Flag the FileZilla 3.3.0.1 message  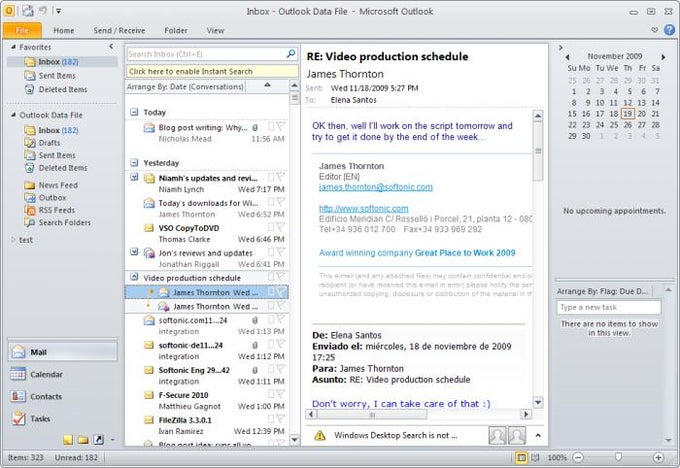[x=281, y=419]
